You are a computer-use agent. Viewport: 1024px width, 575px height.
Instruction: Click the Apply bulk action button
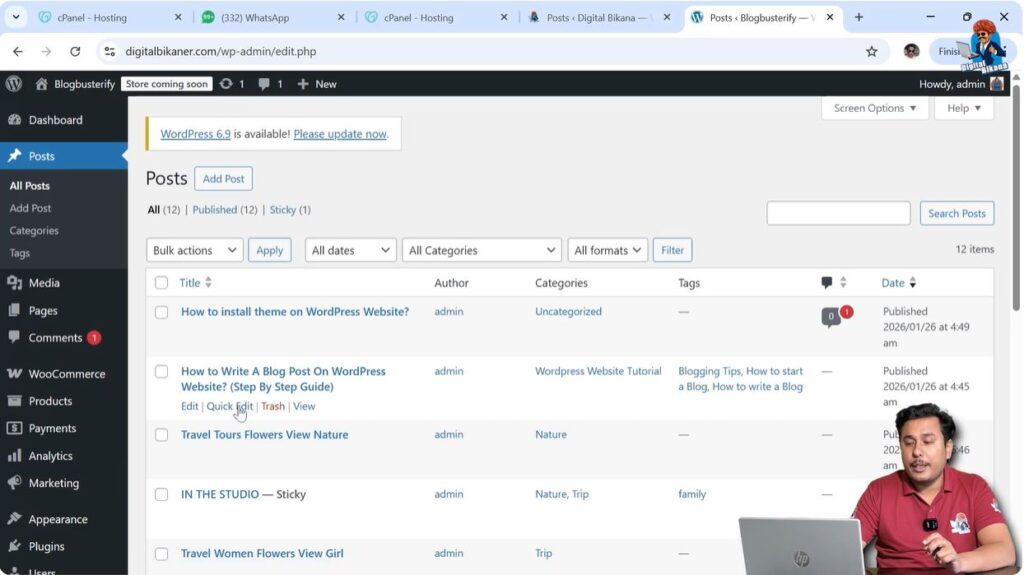pyautogui.click(x=270, y=250)
